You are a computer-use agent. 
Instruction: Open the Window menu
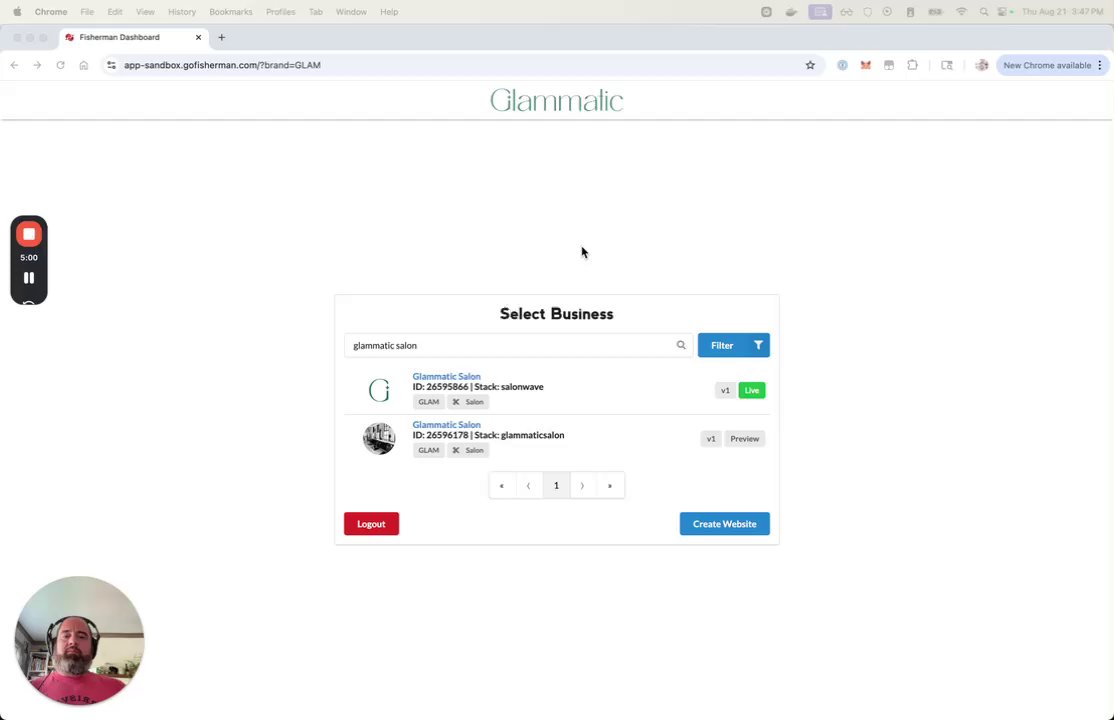(x=351, y=12)
